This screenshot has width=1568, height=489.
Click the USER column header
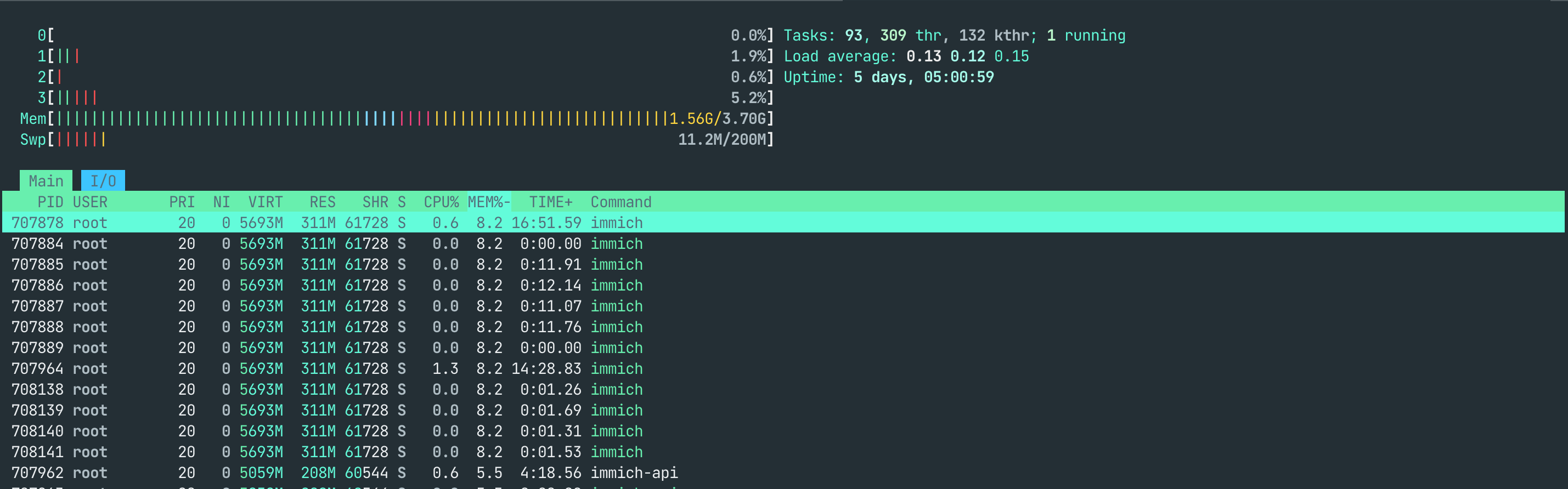coord(89,202)
